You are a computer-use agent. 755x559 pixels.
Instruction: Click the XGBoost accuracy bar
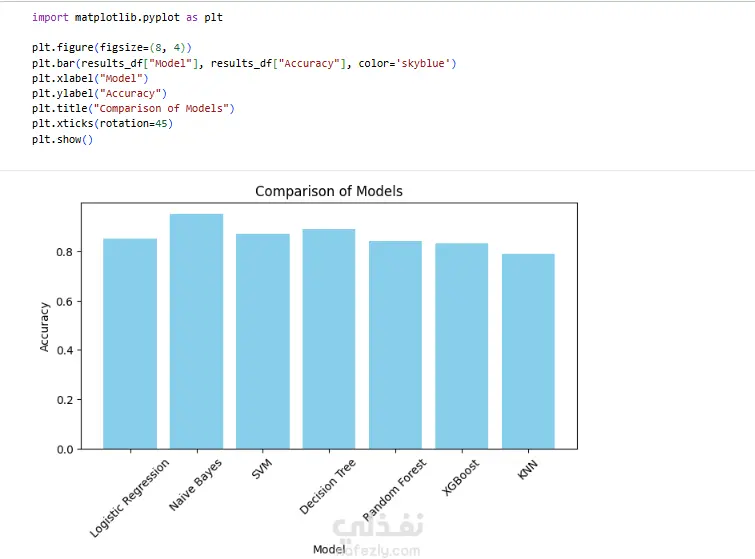click(462, 346)
